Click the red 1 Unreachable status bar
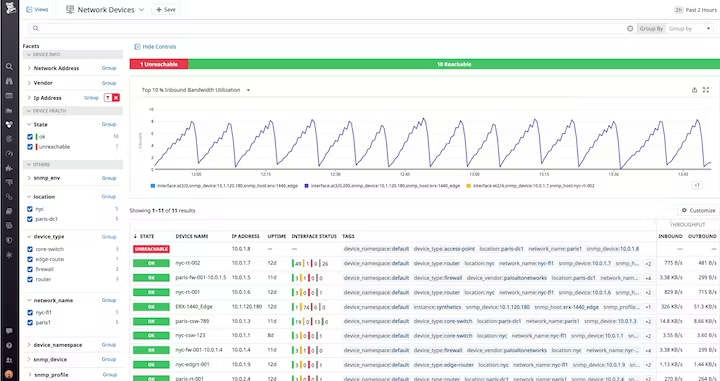This screenshot has height=381, width=720. (159, 64)
